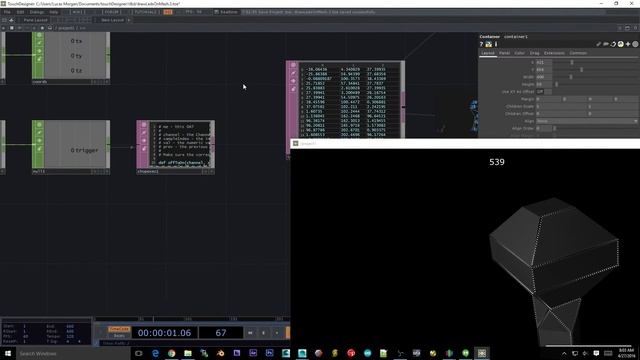Viewport: 640px width, 360px height.
Task: Click the Windows Start button
Action: click(8, 353)
